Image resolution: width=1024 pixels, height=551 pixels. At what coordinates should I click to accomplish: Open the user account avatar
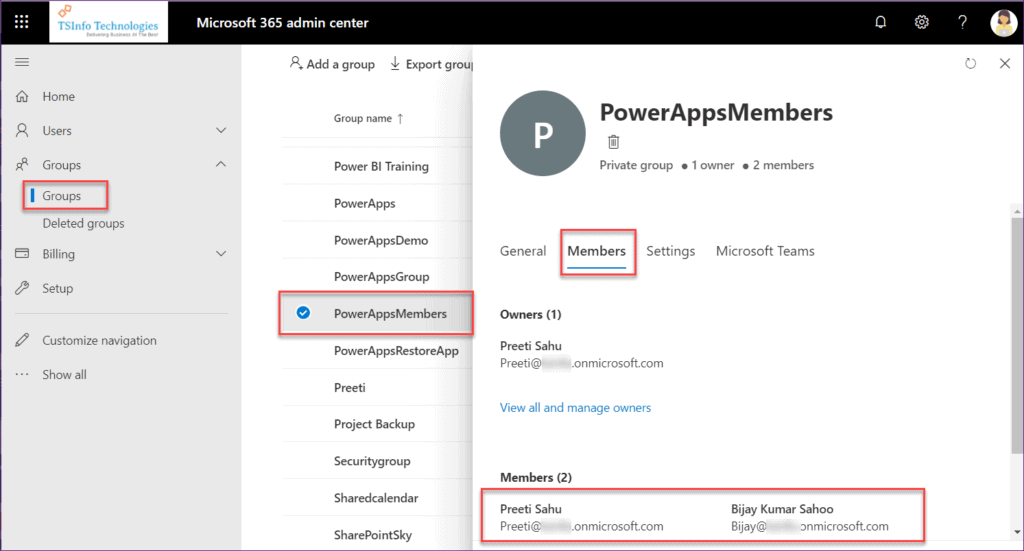click(x=1003, y=23)
